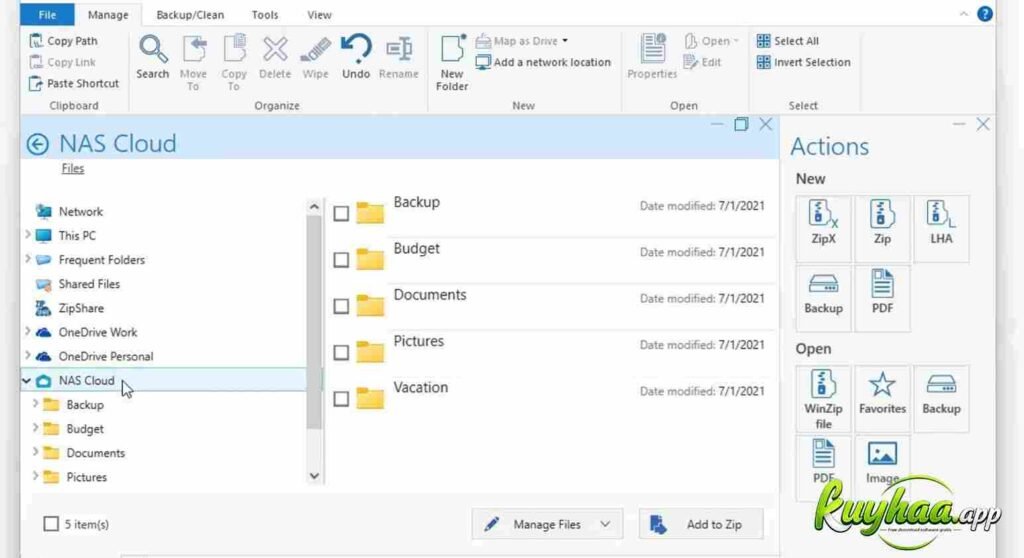Image resolution: width=1024 pixels, height=558 pixels.
Task: Open the File tab
Action: (47, 14)
